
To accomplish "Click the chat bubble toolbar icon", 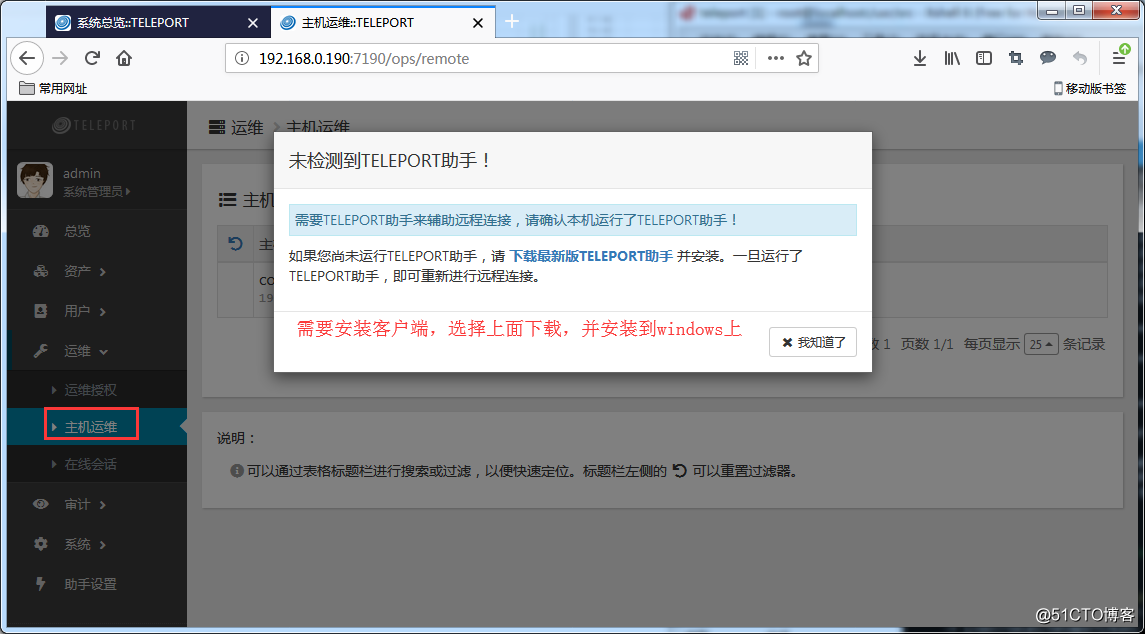I will pos(1048,58).
